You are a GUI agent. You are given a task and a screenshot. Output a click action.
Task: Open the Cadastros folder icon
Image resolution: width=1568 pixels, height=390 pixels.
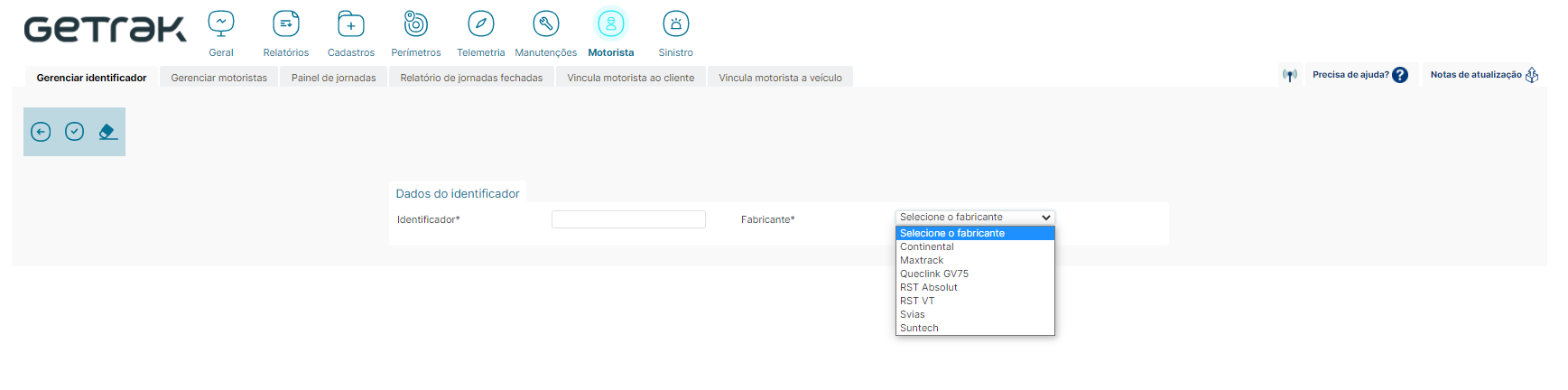(x=351, y=23)
